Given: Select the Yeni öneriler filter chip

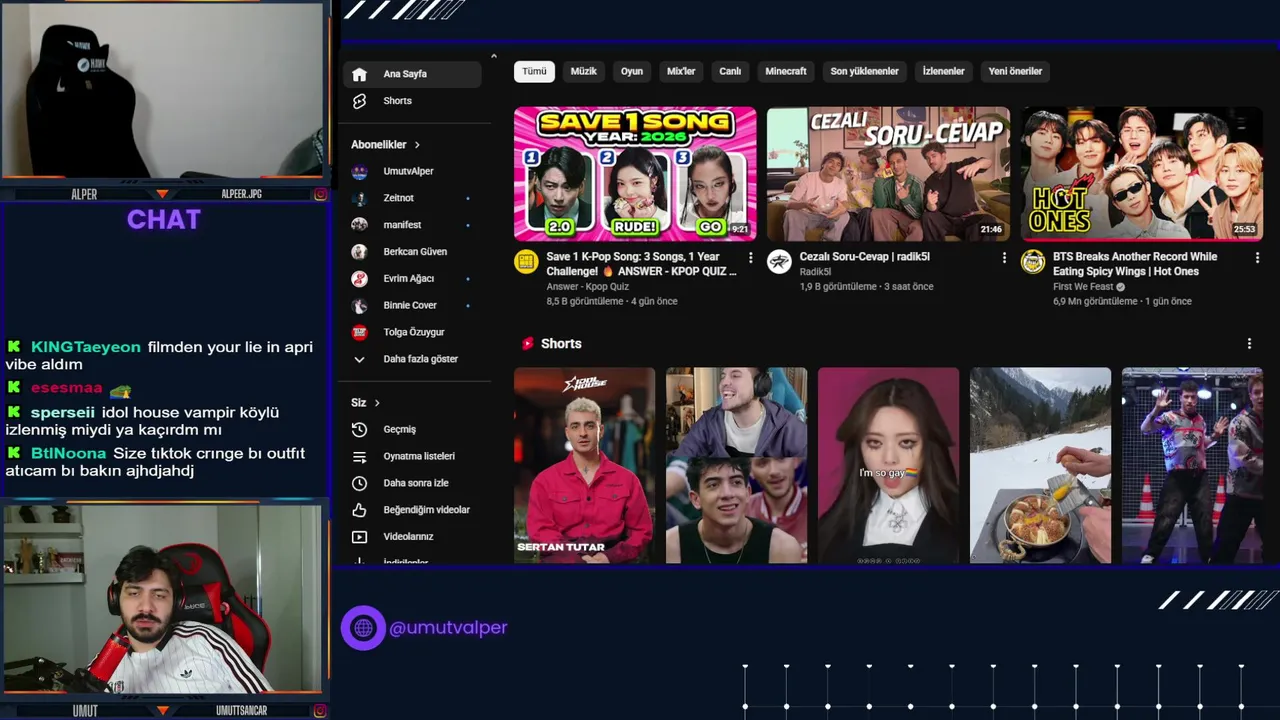Looking at the screenshot, I should click(x=1015, y=72).
